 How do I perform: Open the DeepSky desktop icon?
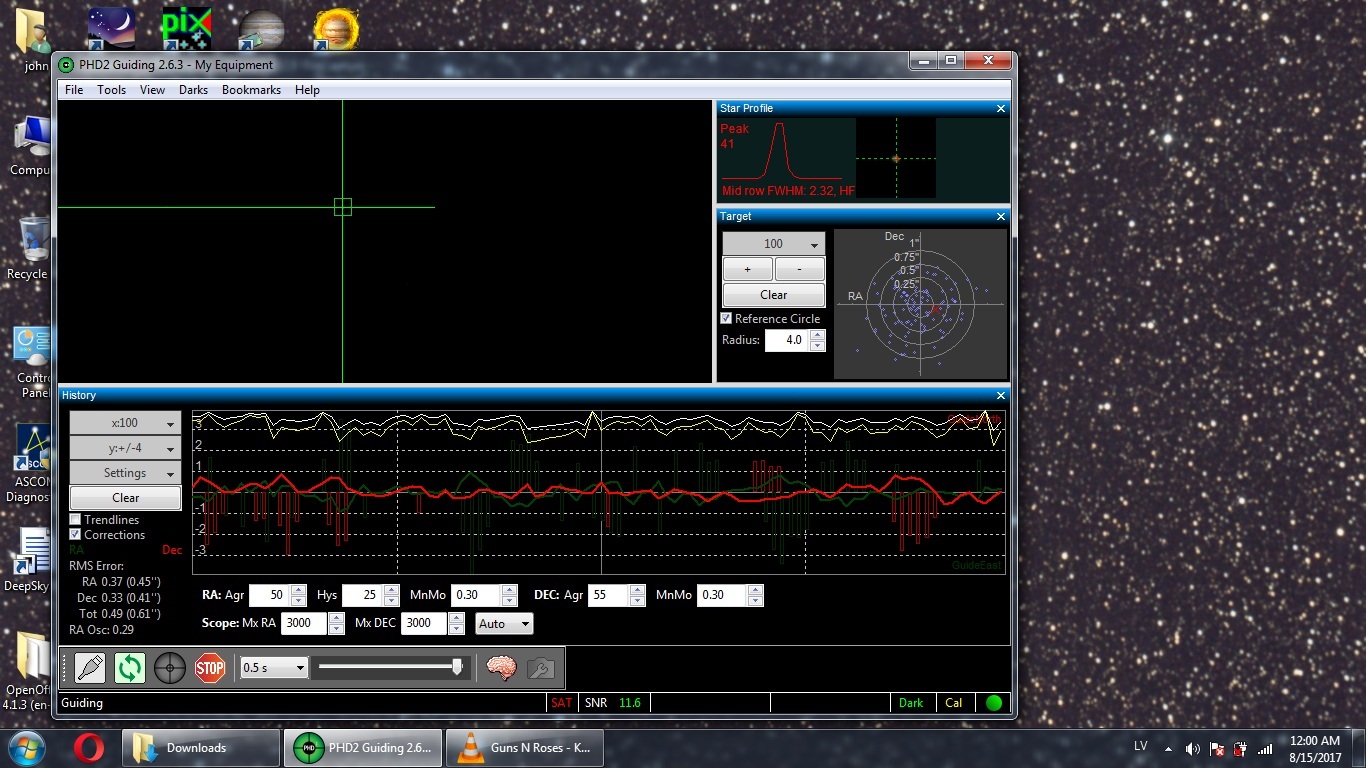[32, 560]
